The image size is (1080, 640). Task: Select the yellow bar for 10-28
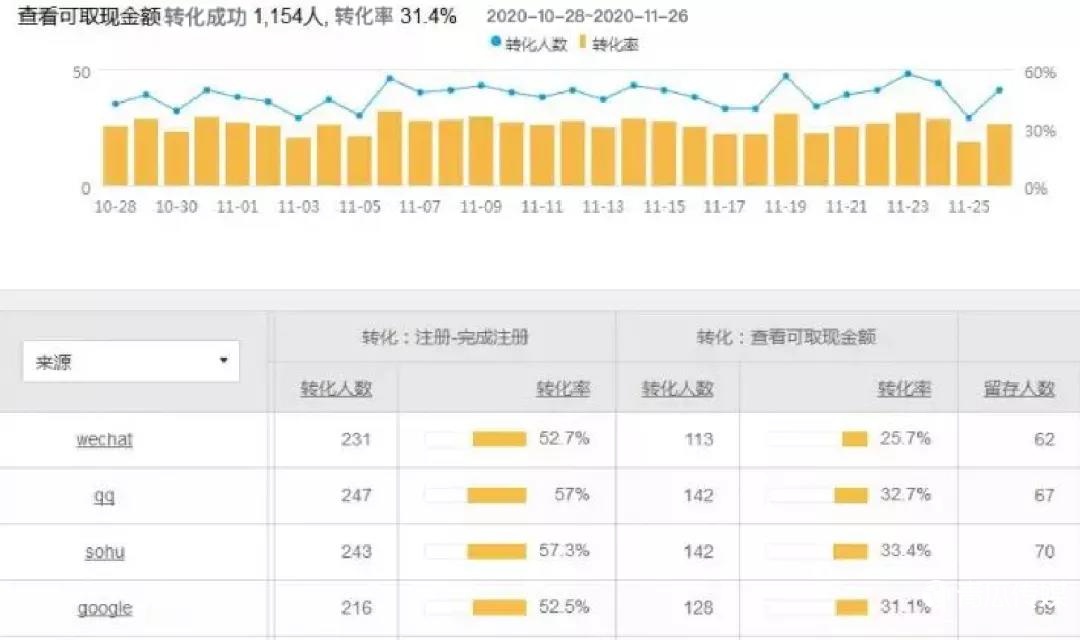point(116,156)
